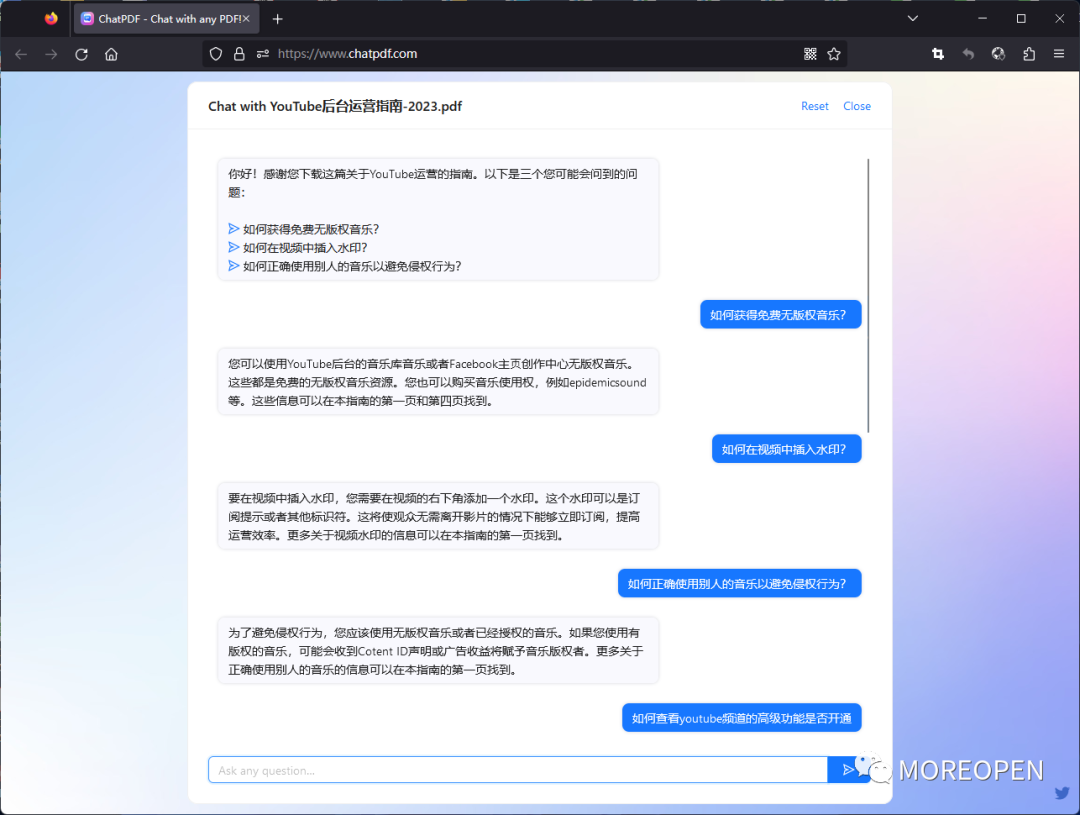This screenshot has width=1080, height=815.
Task: Open the tracking protection shield icon
Action: [x=216, y=54]
